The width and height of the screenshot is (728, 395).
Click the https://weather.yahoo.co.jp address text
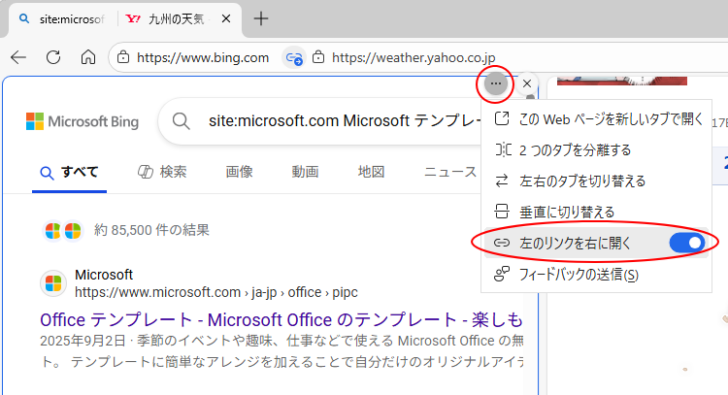(414, 58)
